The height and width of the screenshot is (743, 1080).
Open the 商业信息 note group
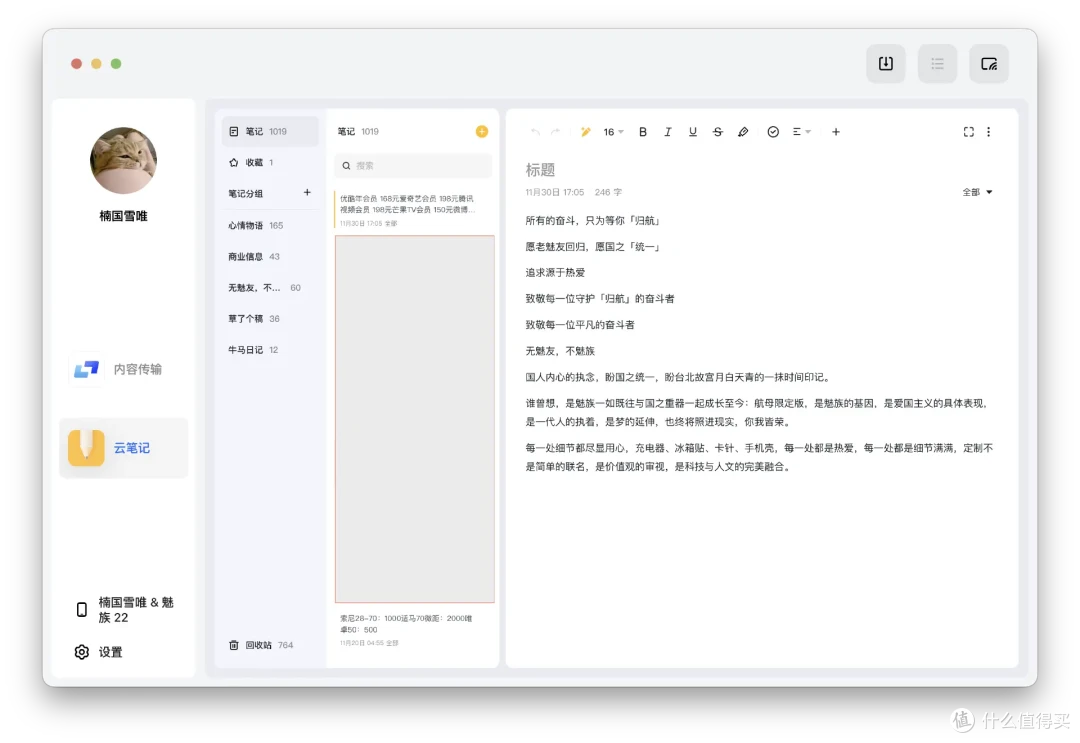coord(270,256)
